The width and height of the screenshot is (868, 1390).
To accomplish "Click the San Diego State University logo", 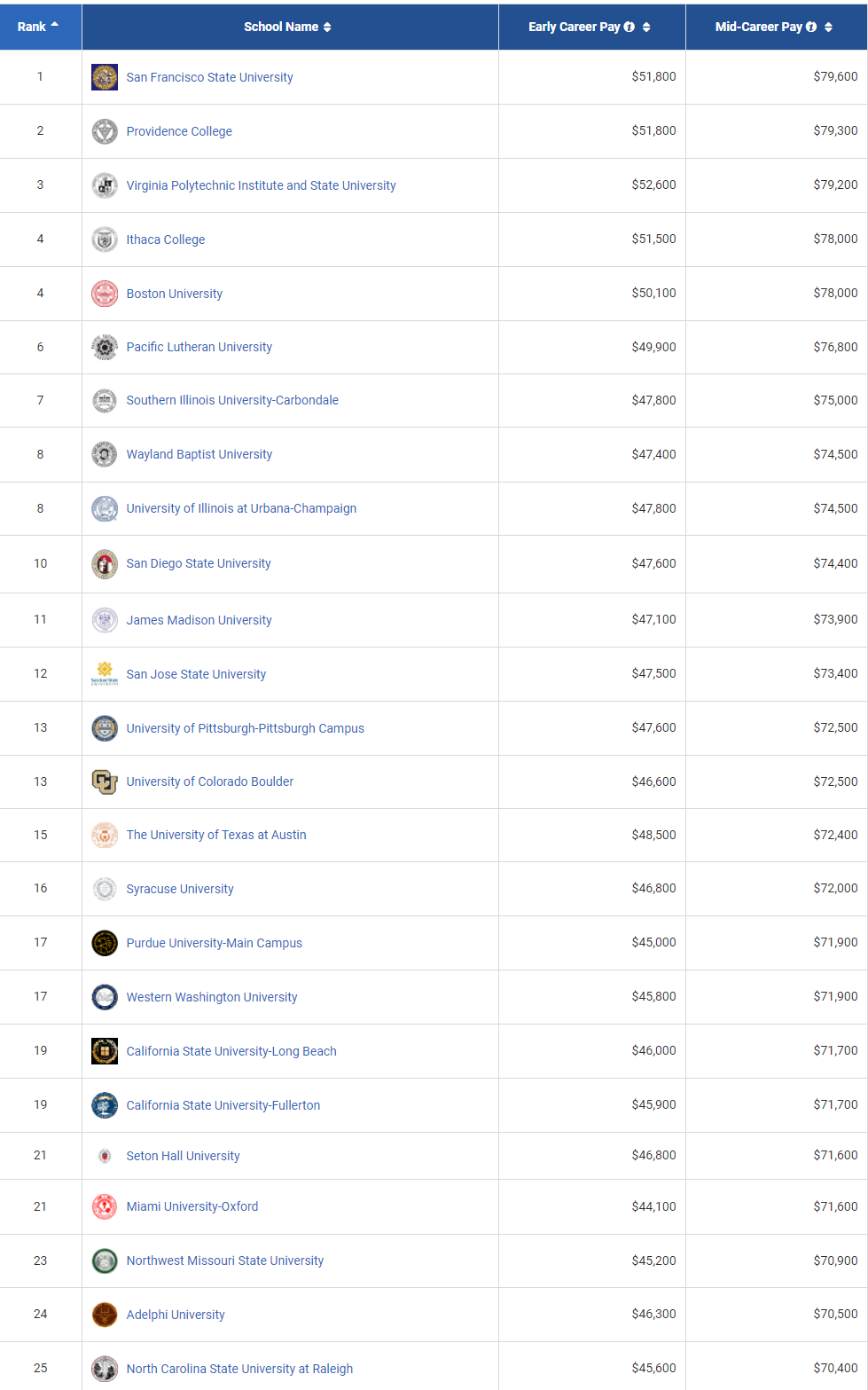I will coord(105,563).
